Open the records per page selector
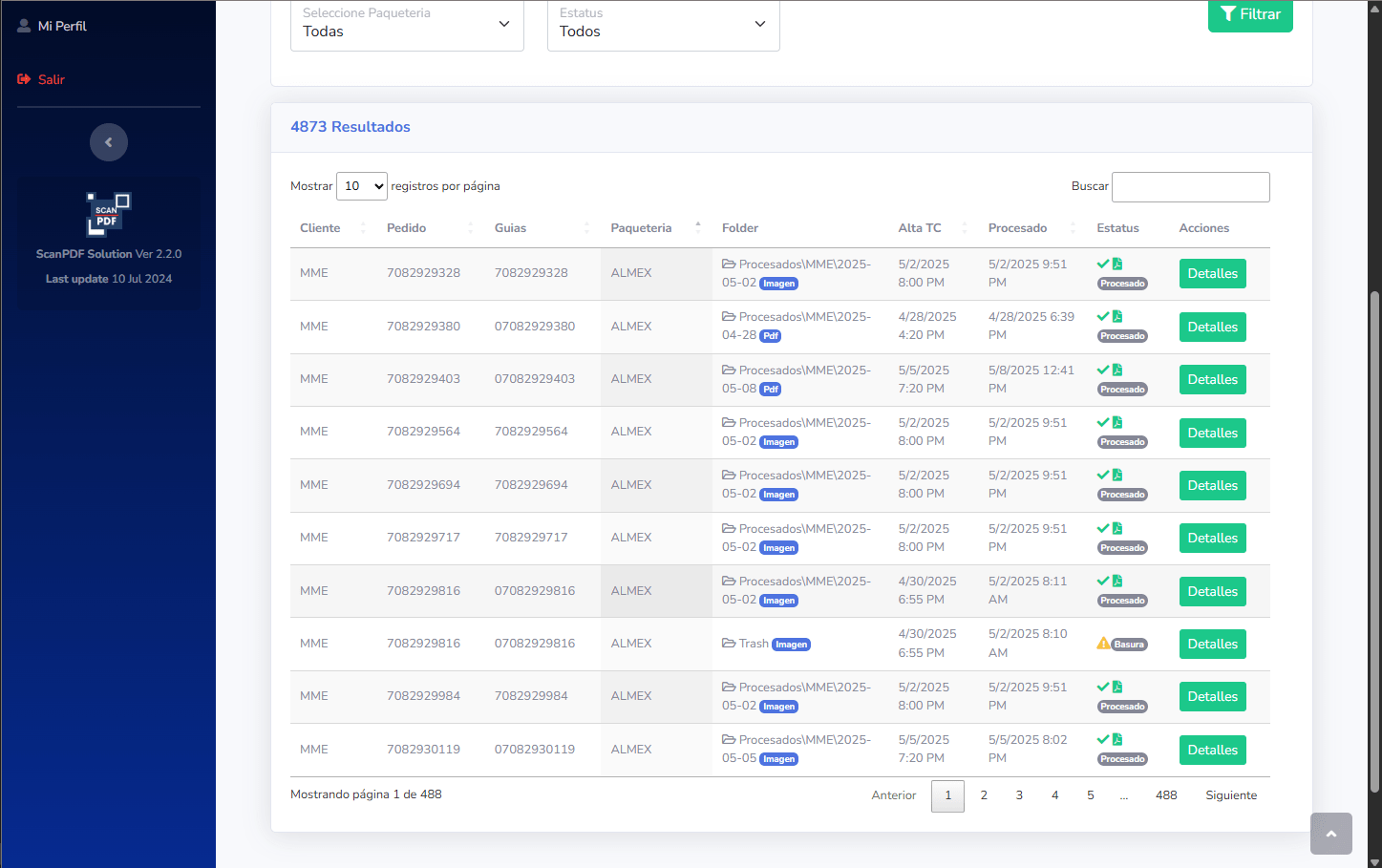Viewport: 1382px width, 868px height. 362,186
